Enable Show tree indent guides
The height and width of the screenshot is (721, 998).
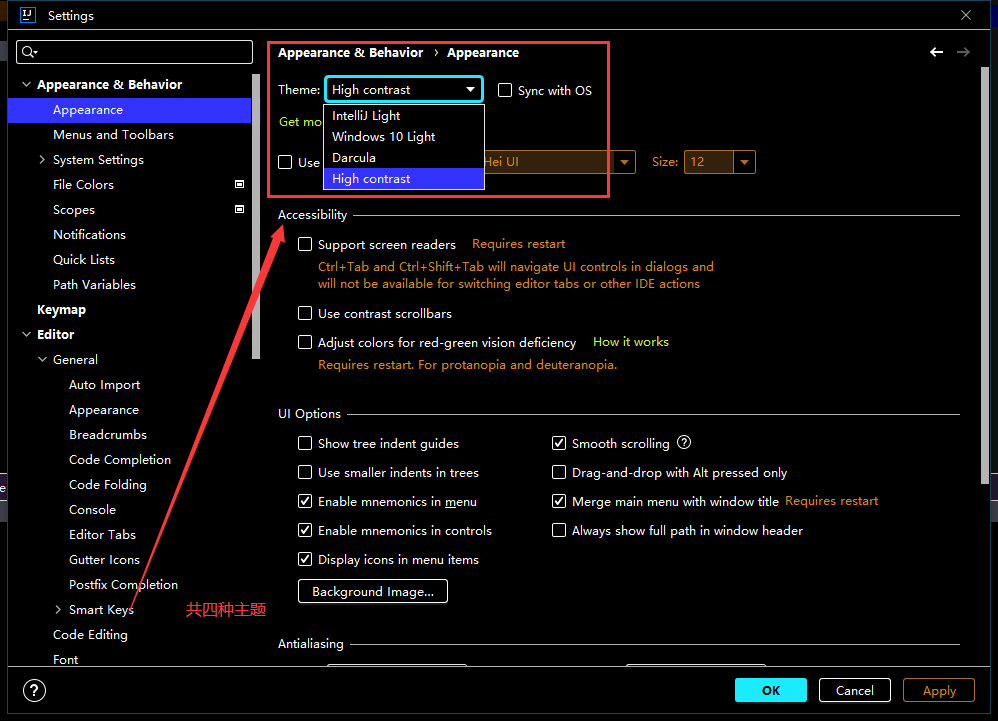click(x=305, y=443)
